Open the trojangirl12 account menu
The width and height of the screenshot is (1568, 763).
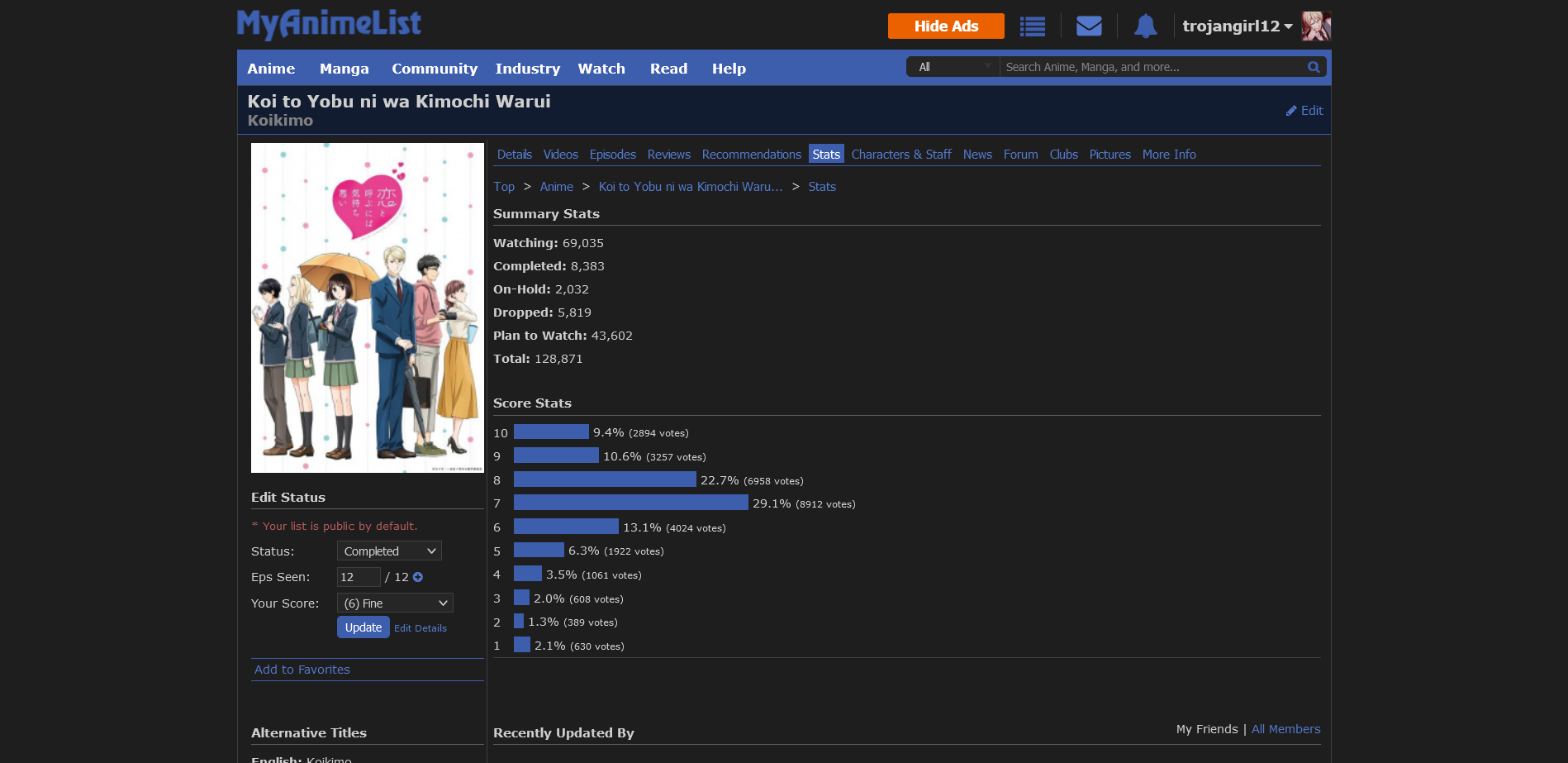click(1237, 26)
